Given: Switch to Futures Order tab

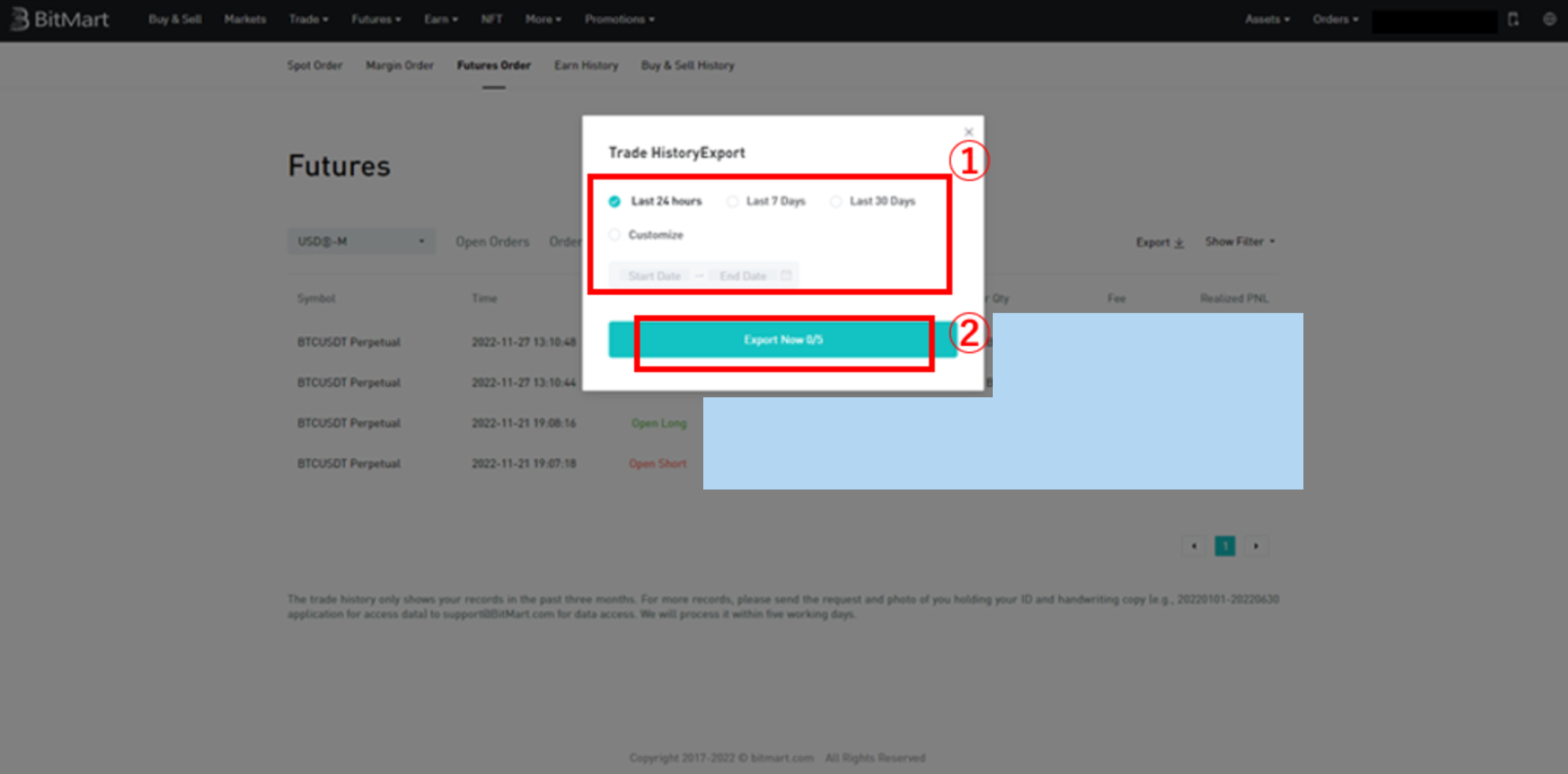Looking at the screenshot, I should click(x=494, y=65).
